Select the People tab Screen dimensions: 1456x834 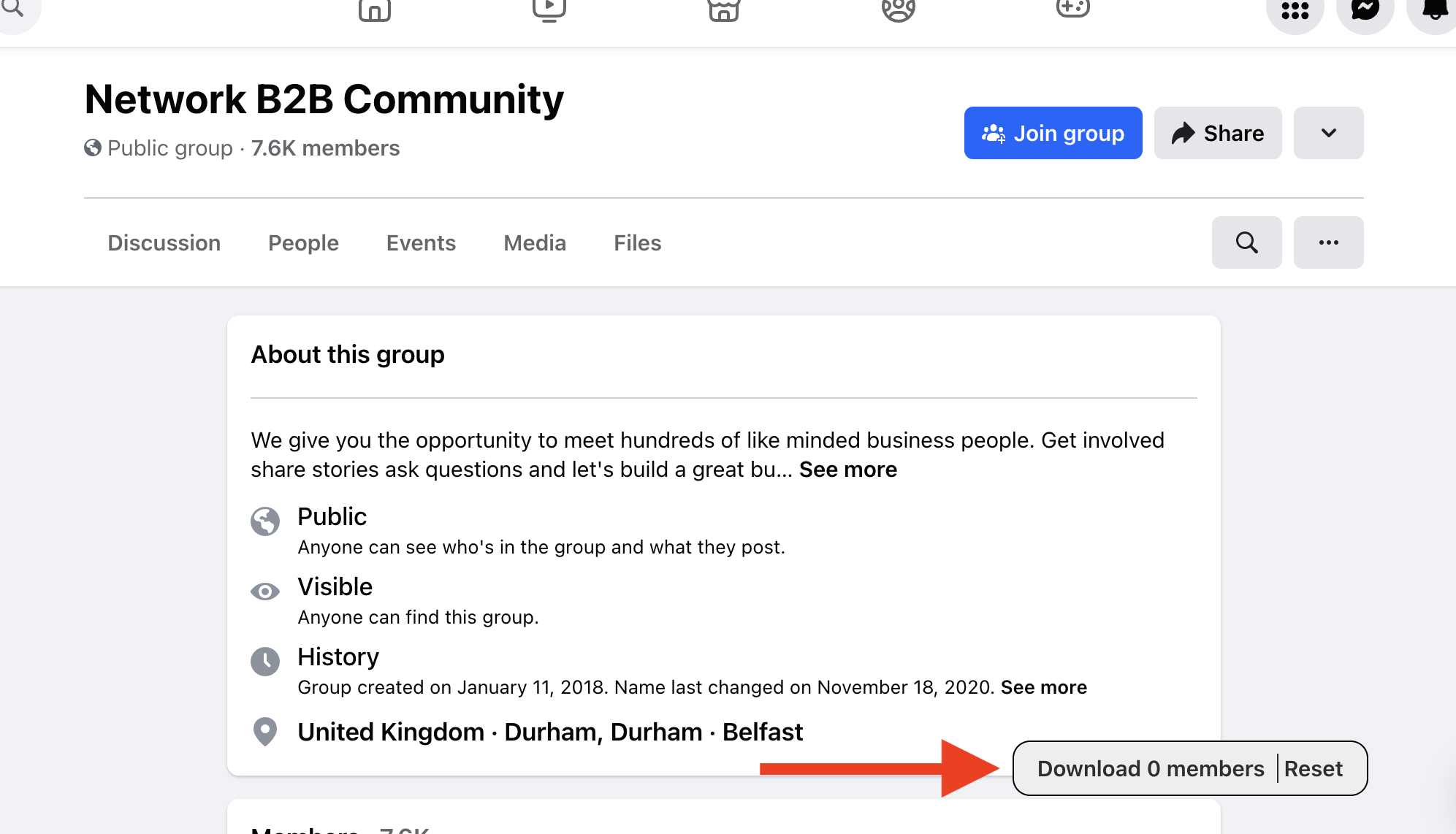(x=303, y=242)
